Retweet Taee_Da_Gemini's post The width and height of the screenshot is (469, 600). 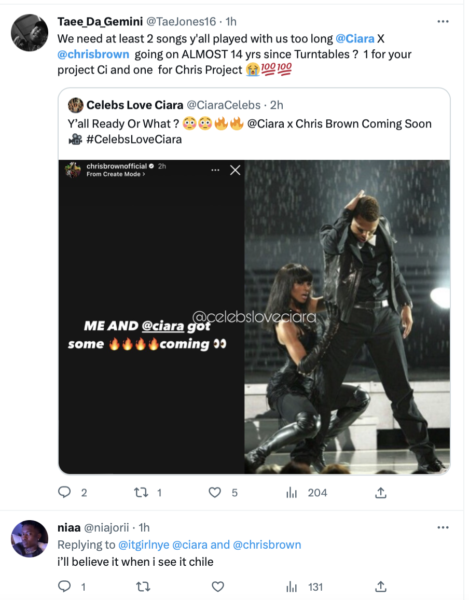click(x=141, y=492)
